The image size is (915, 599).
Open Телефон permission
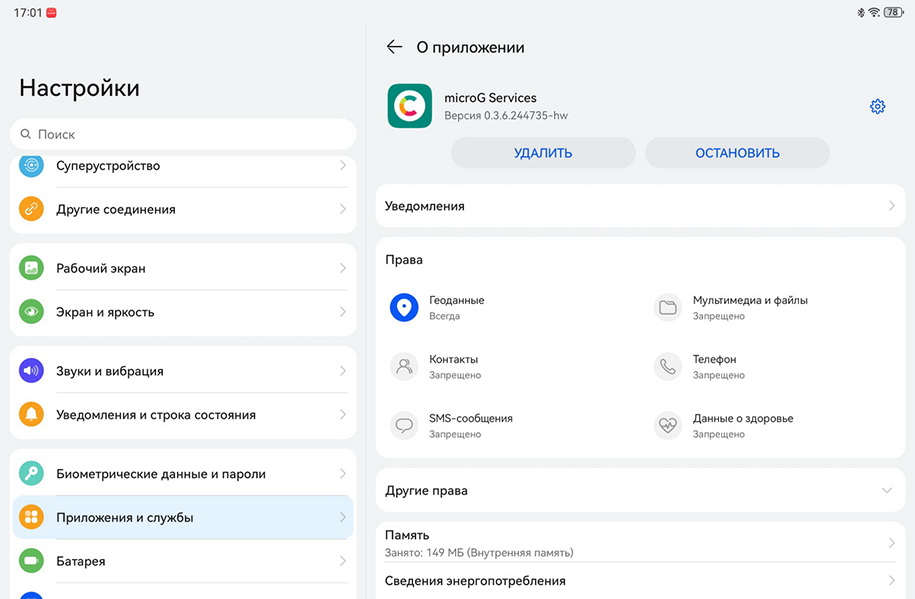(x=715, y=366)
